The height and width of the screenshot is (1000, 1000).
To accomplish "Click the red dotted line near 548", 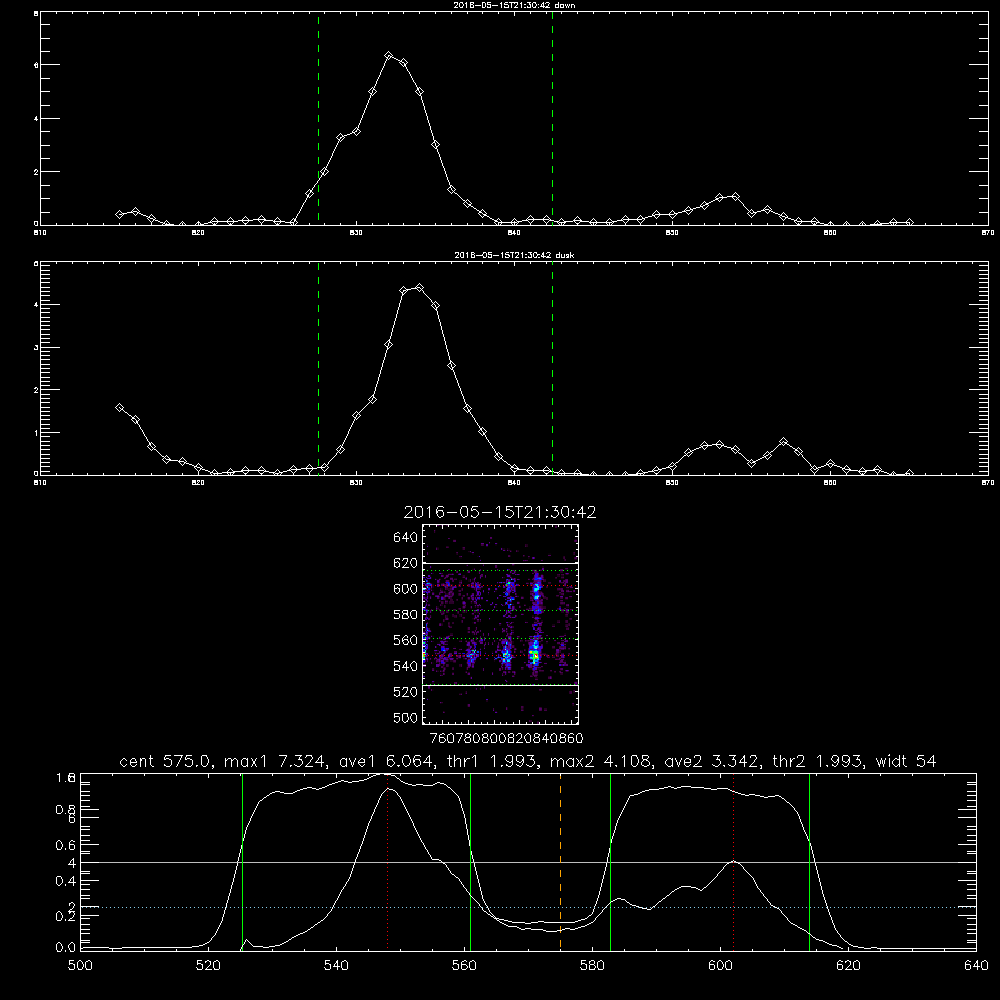I will (388, 862).
